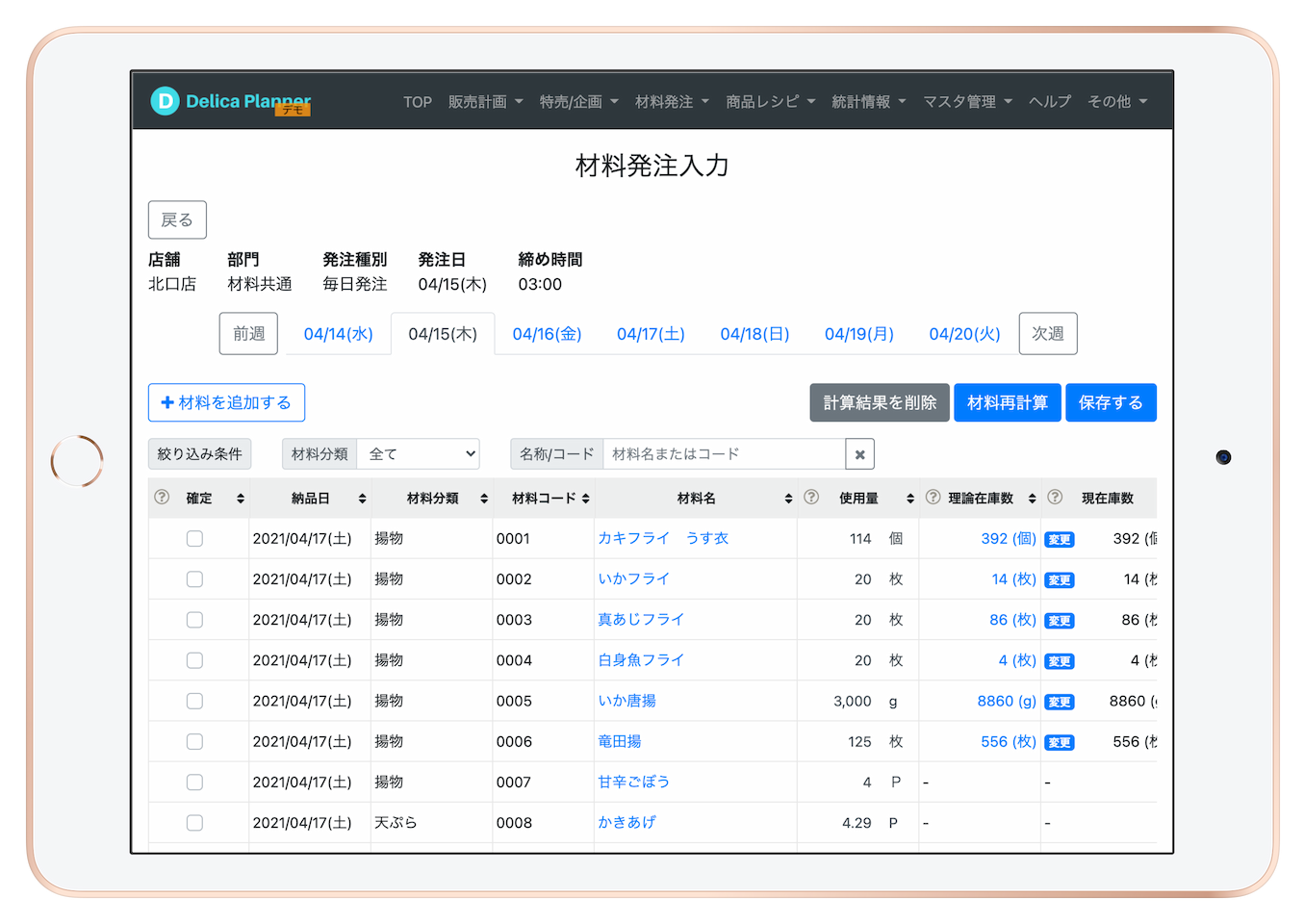Open the help icon beside 現在庫数 column
Viewport: 1304px width, 924px height.
pyautogui.click(x=1055, y=498)
